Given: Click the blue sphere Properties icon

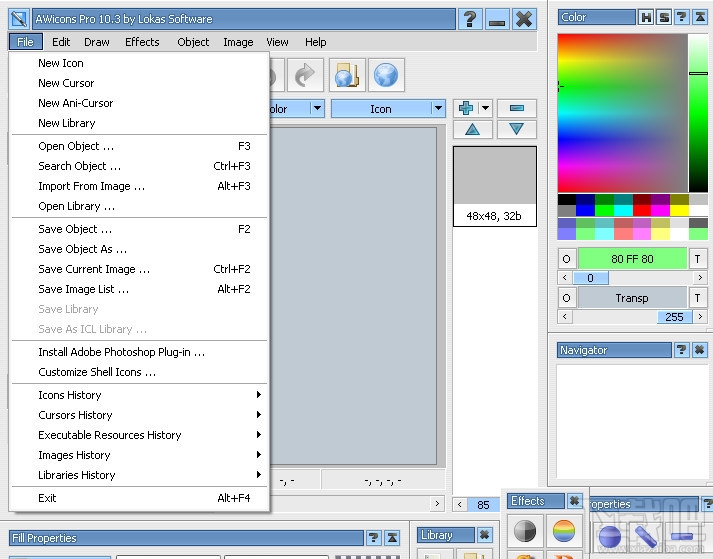Looking at the screenshot, I should point(609,536).
